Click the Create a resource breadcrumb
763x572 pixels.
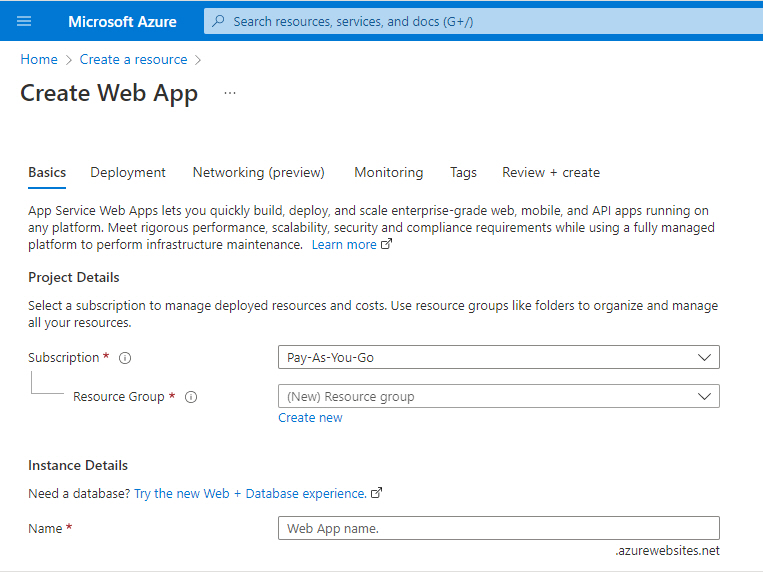pos(133,59)
